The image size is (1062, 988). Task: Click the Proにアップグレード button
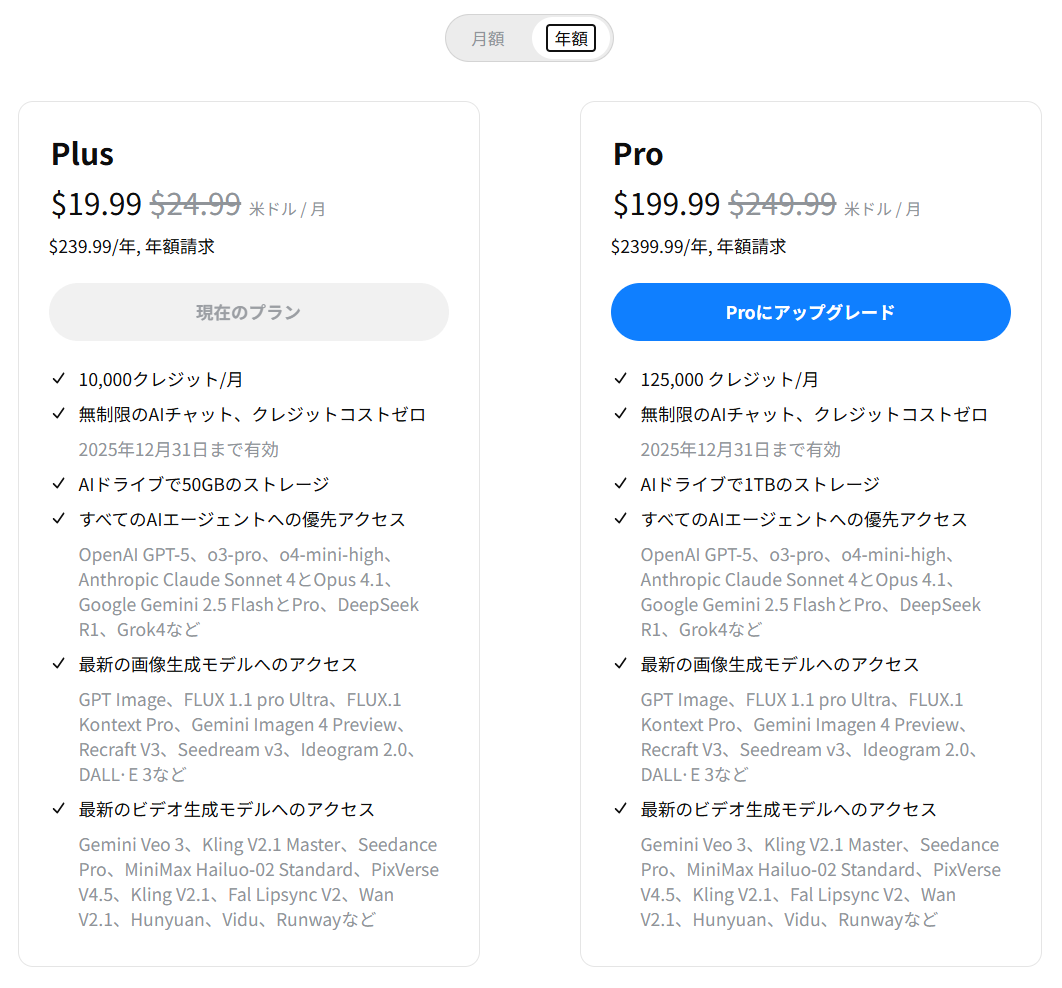click(x=810, y=312)
